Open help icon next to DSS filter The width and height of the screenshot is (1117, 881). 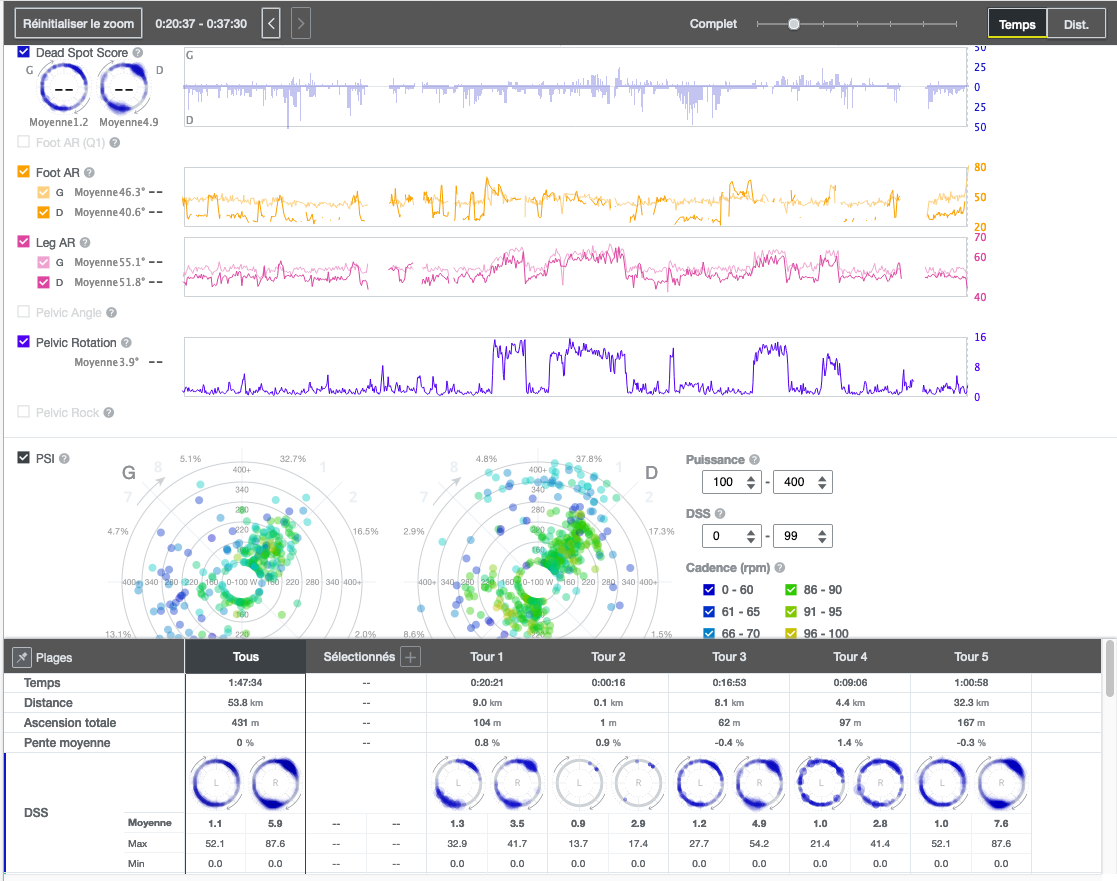coord(719,514)
